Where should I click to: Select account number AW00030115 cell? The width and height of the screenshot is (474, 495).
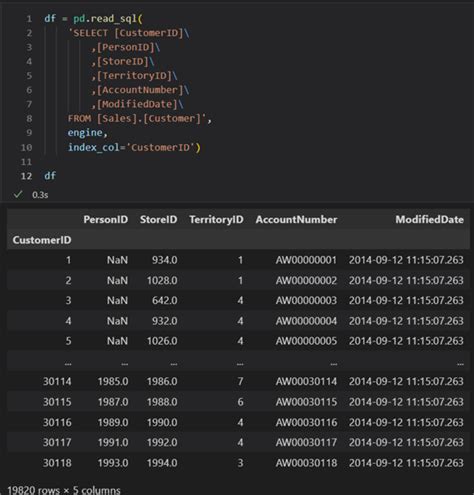click(306, 402)
